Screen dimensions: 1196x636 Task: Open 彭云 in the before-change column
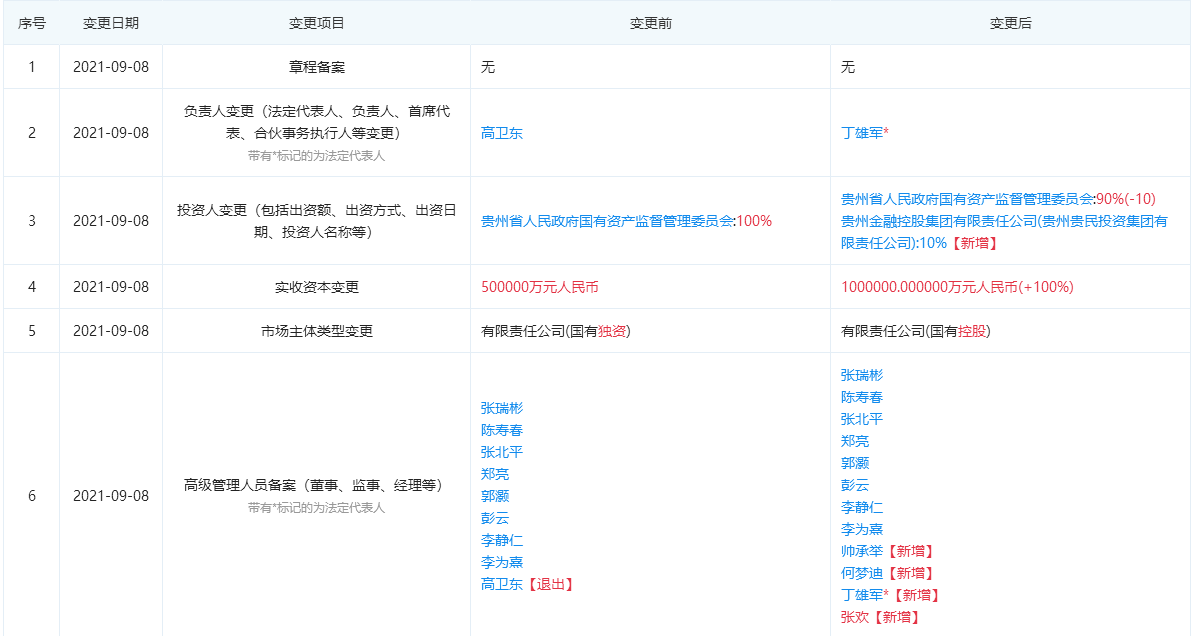pos(494,519)
